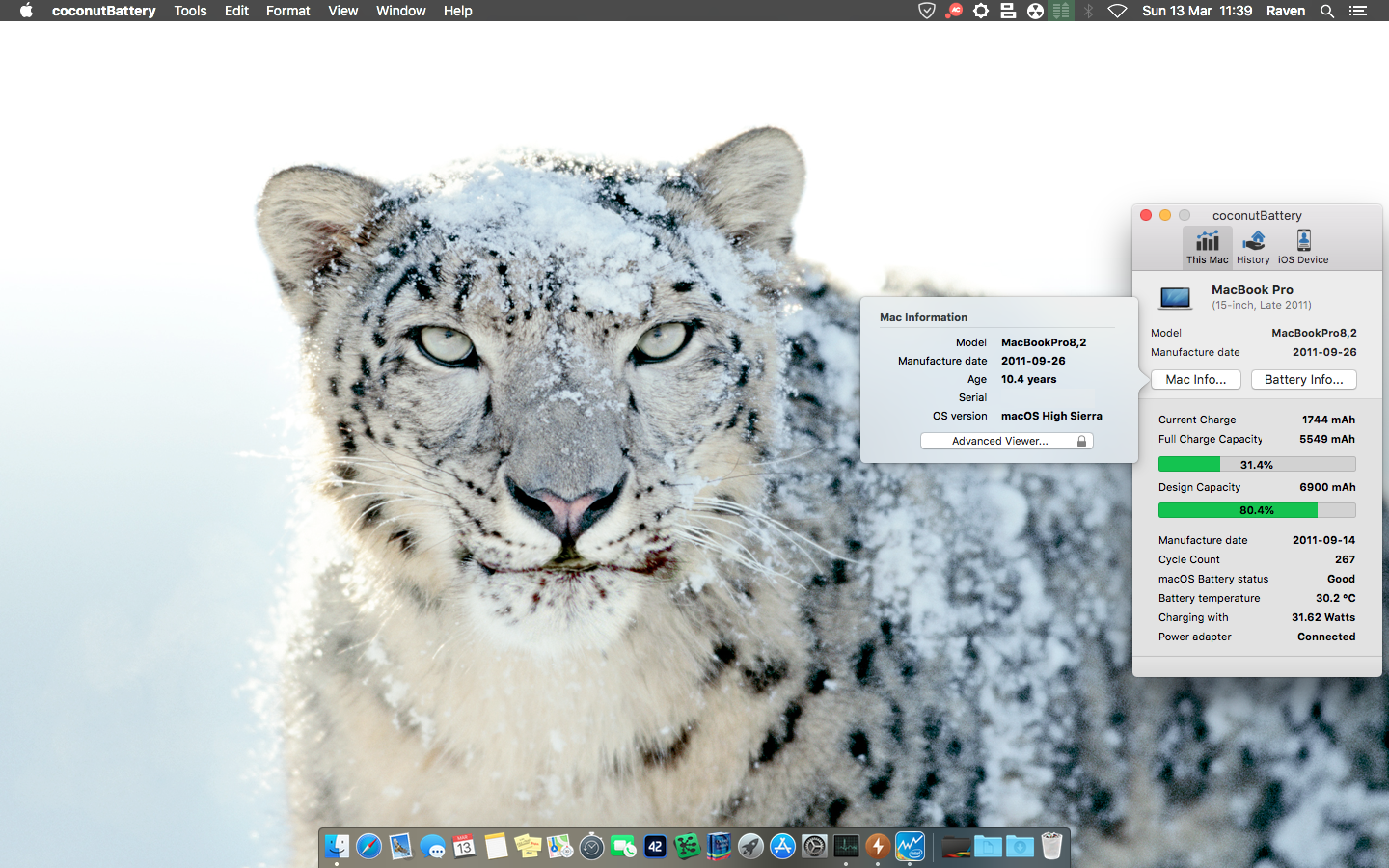Launch Safari from the Dock

pos(368,847)
